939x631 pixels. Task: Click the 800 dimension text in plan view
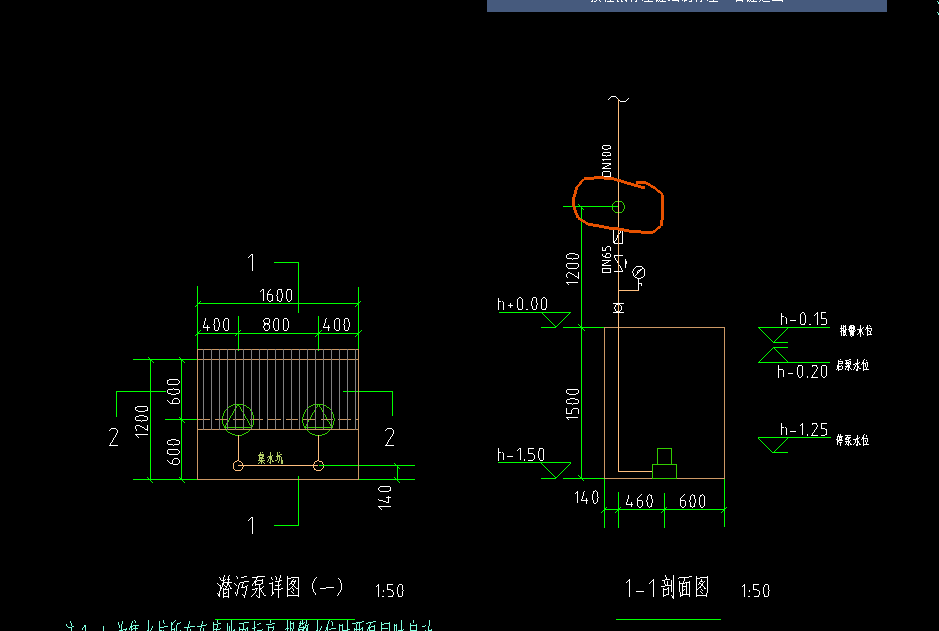coord(276,324)
